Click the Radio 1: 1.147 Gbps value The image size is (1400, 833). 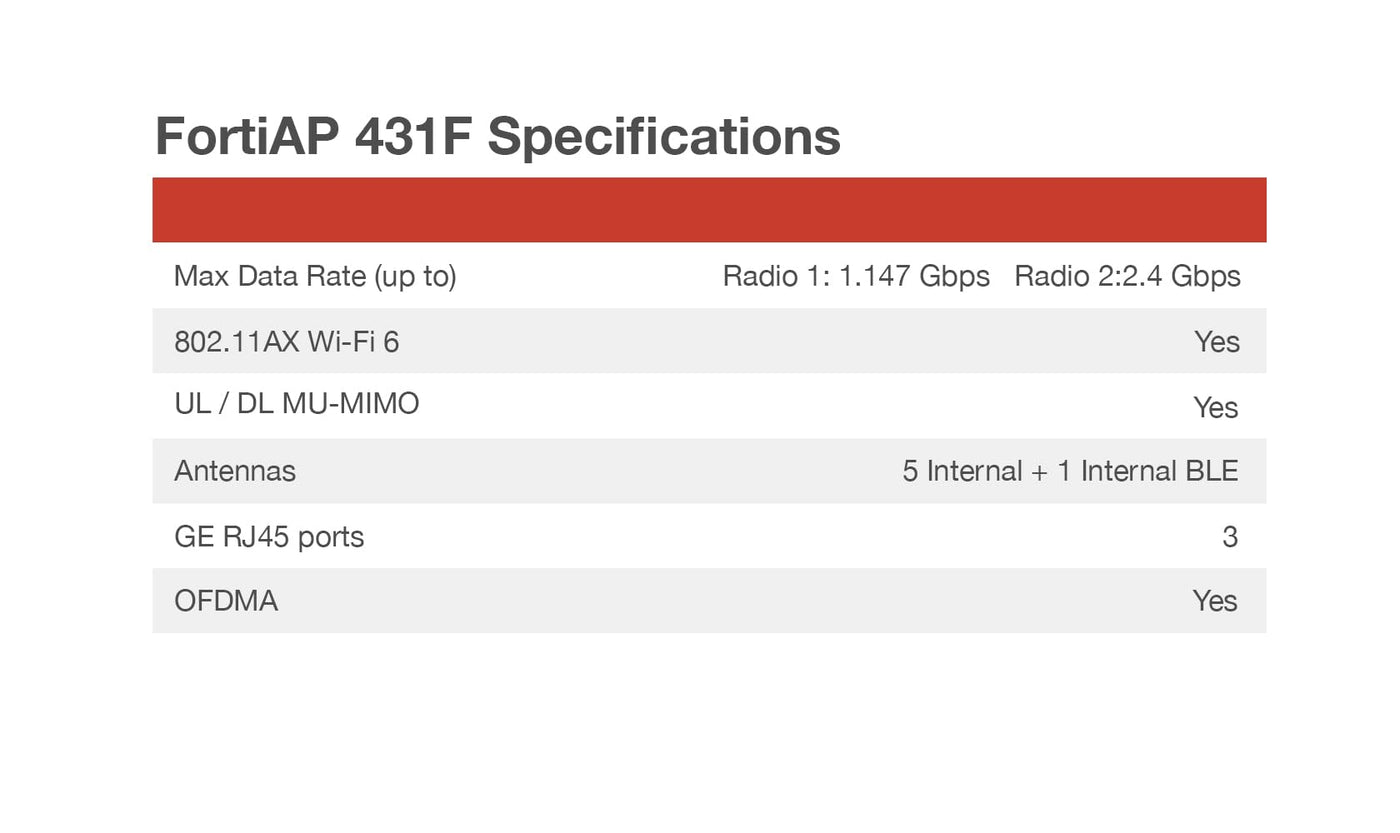click(856, 276)
